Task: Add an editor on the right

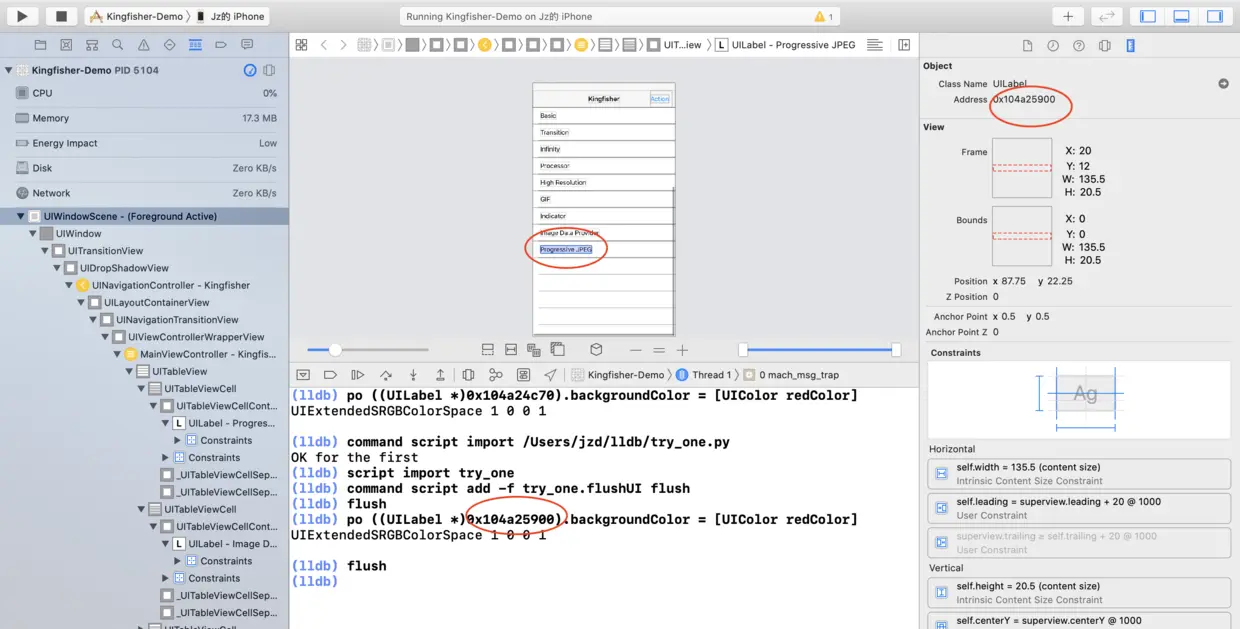Action: click(904, 45)
